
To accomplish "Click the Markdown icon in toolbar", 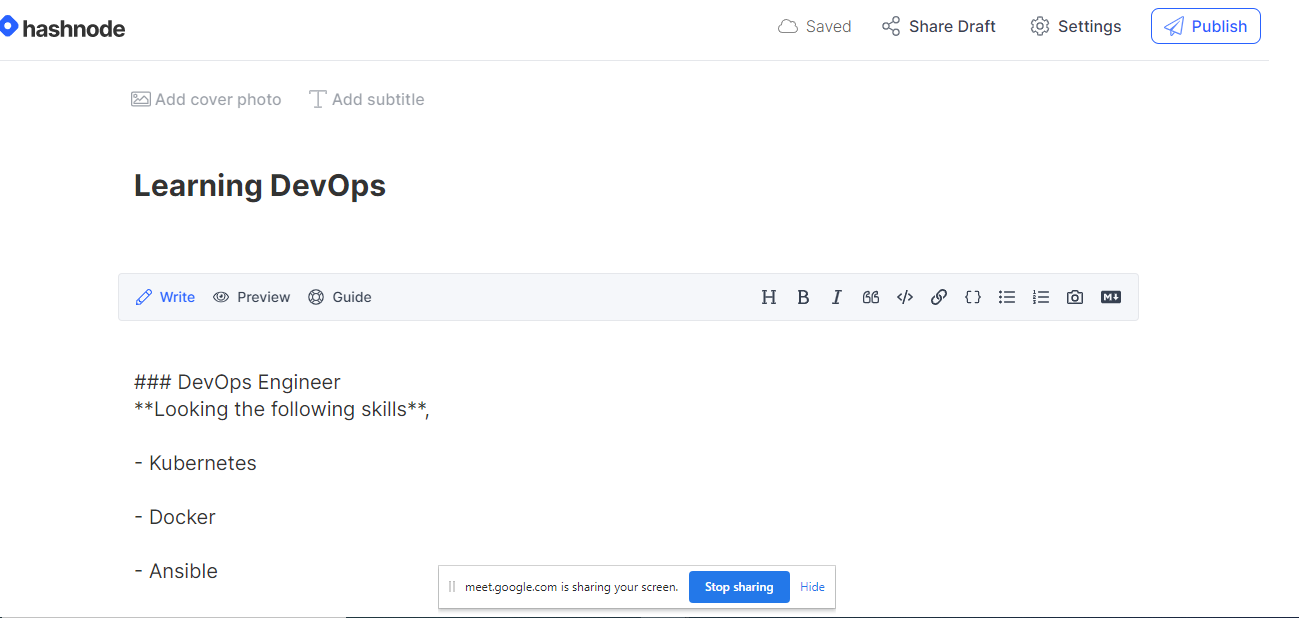I will [1111, 297].
